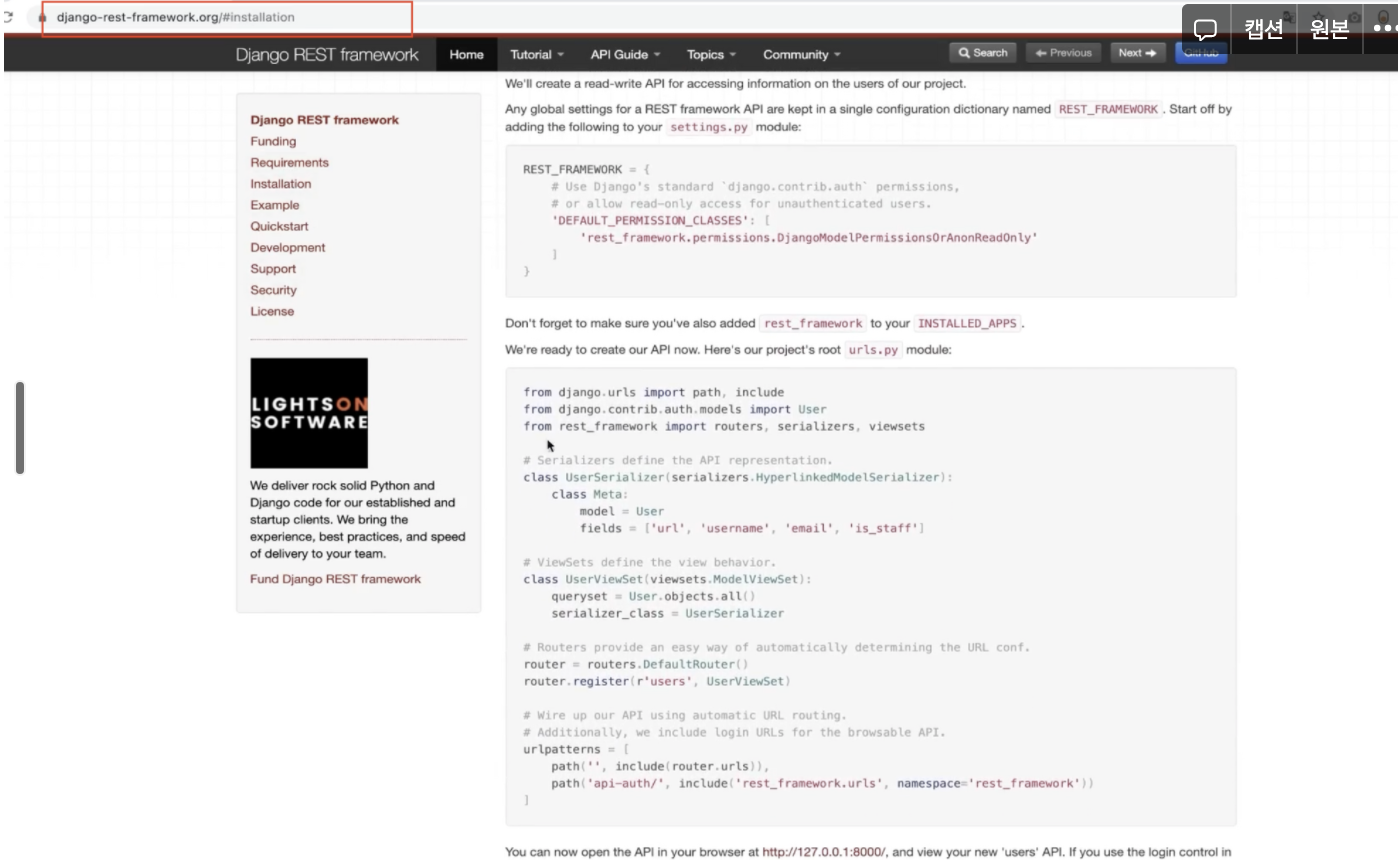Jump to the Requirements sidebar section
The width and height of the screenshot is (1398, 866).
point(289,162)
